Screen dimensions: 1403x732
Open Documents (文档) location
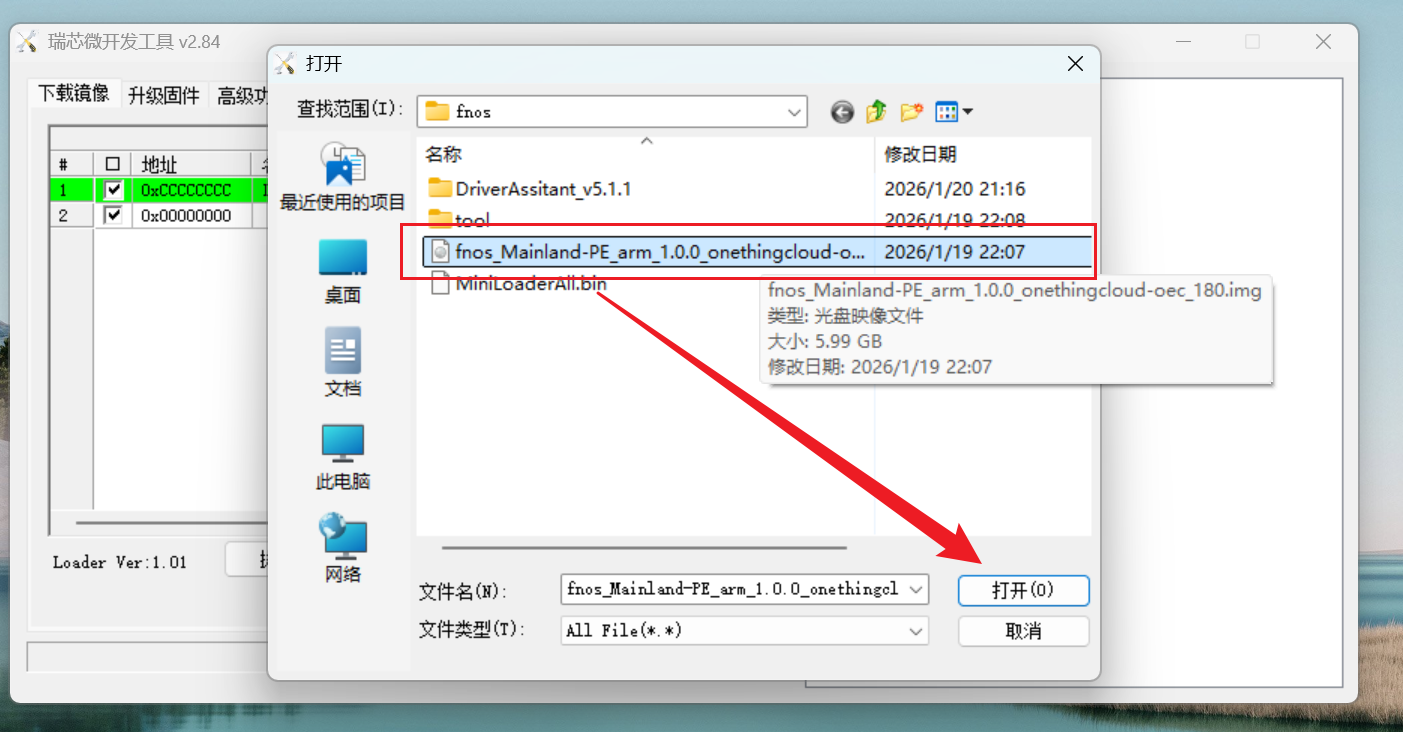click(343, 364)
